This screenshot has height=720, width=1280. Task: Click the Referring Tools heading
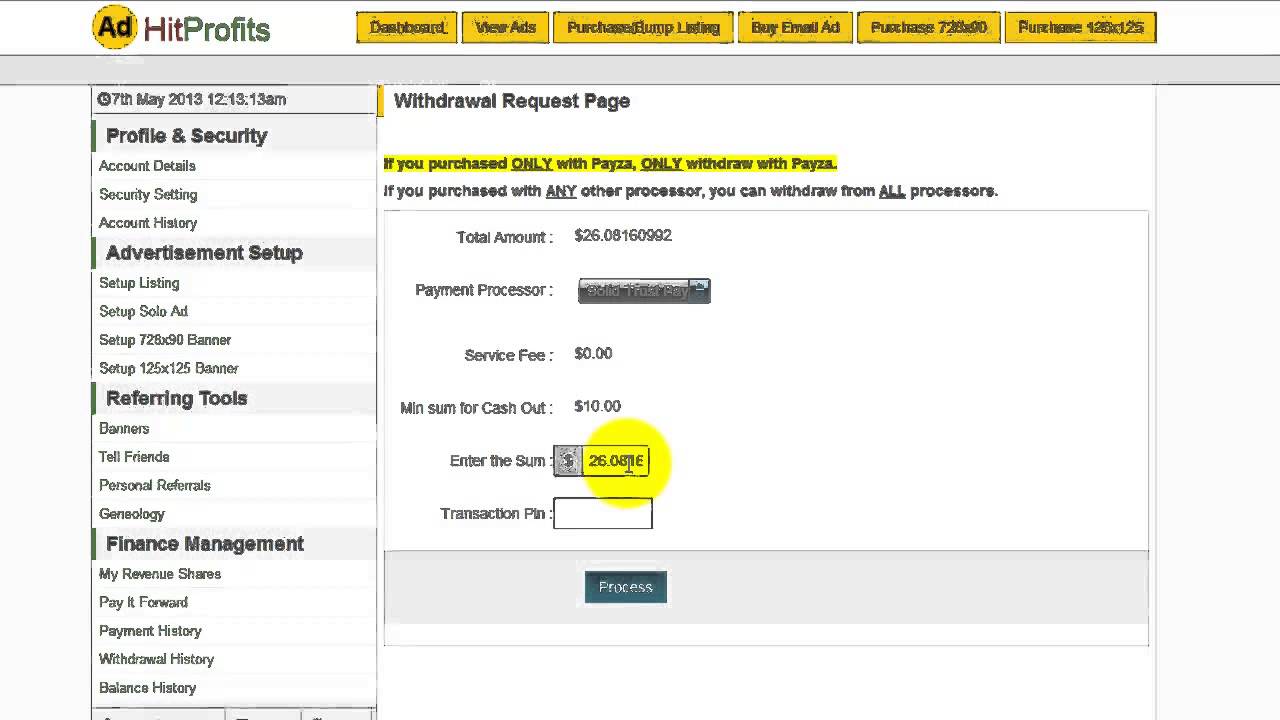point(176,398)
